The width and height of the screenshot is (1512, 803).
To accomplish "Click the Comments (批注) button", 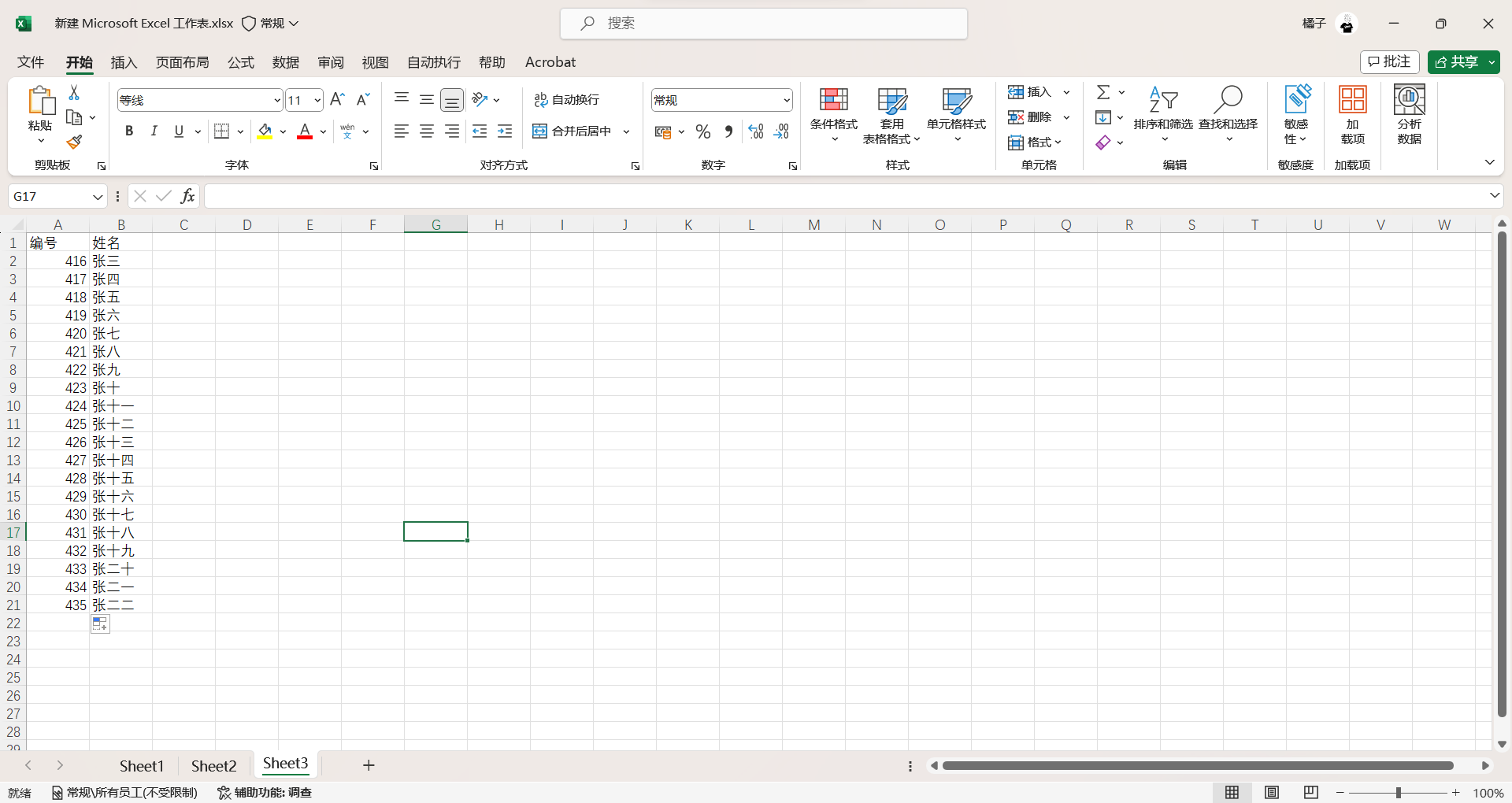I will [1389, 62].
